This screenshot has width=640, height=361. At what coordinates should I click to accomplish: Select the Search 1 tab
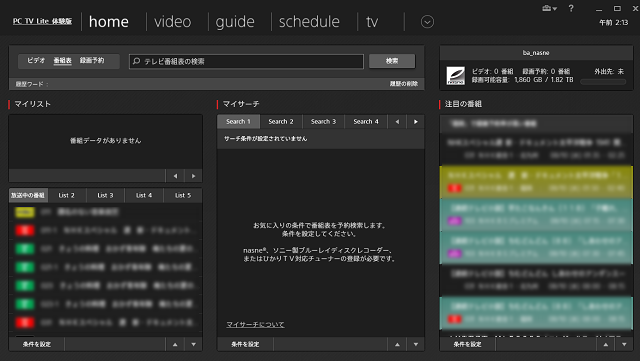[238, 122]
